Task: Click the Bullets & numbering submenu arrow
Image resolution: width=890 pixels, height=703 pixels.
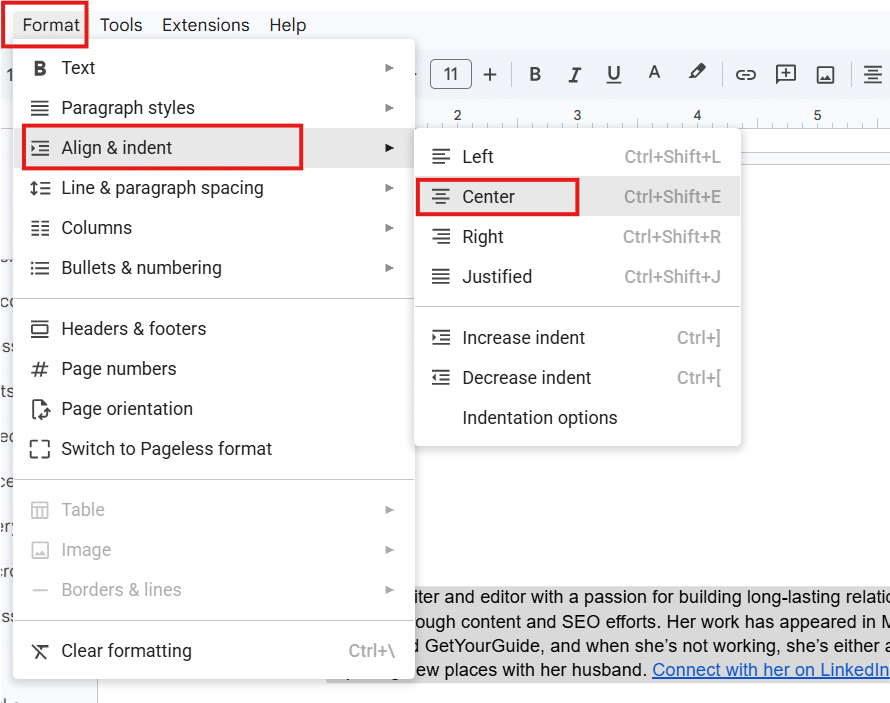Action: pyautogui.click(x=389, y=268)
